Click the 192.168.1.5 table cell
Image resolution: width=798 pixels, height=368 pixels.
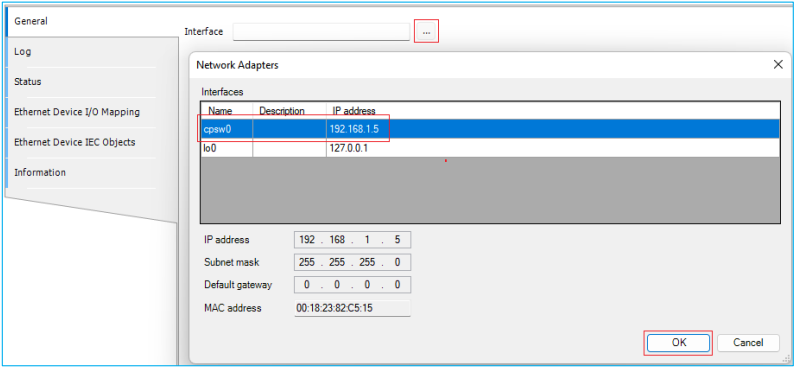[553, 129]
